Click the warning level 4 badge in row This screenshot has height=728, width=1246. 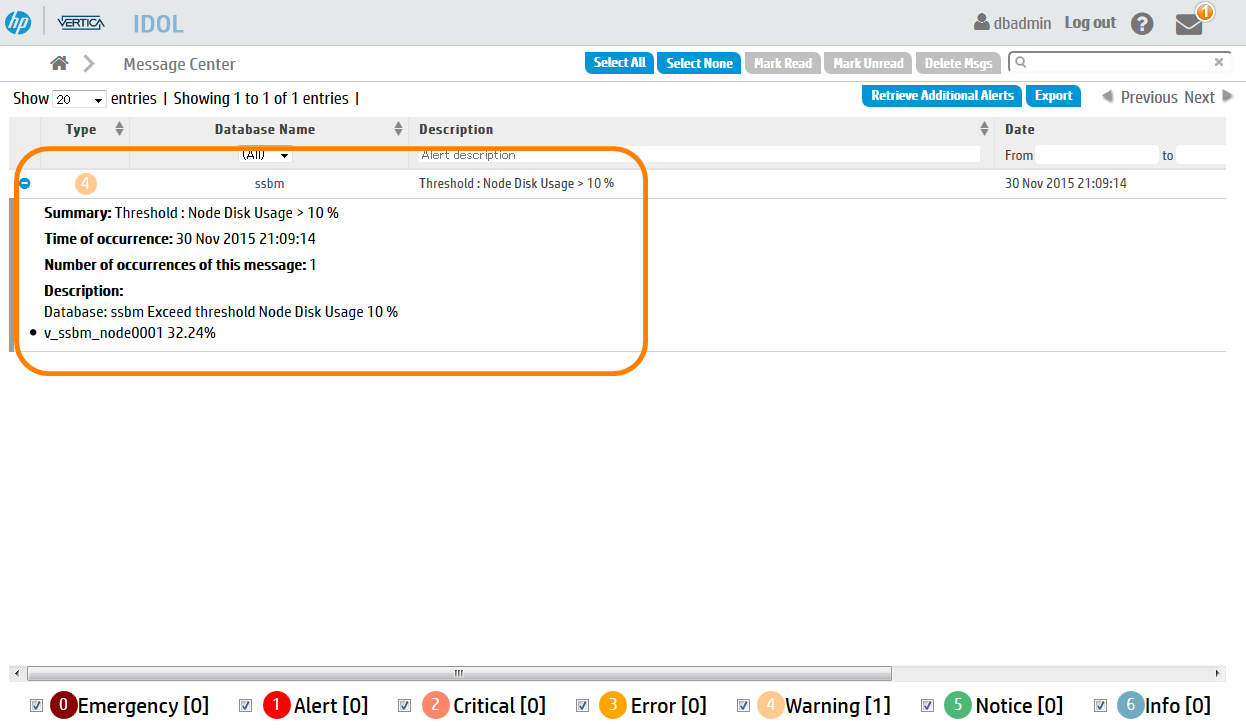86,184
